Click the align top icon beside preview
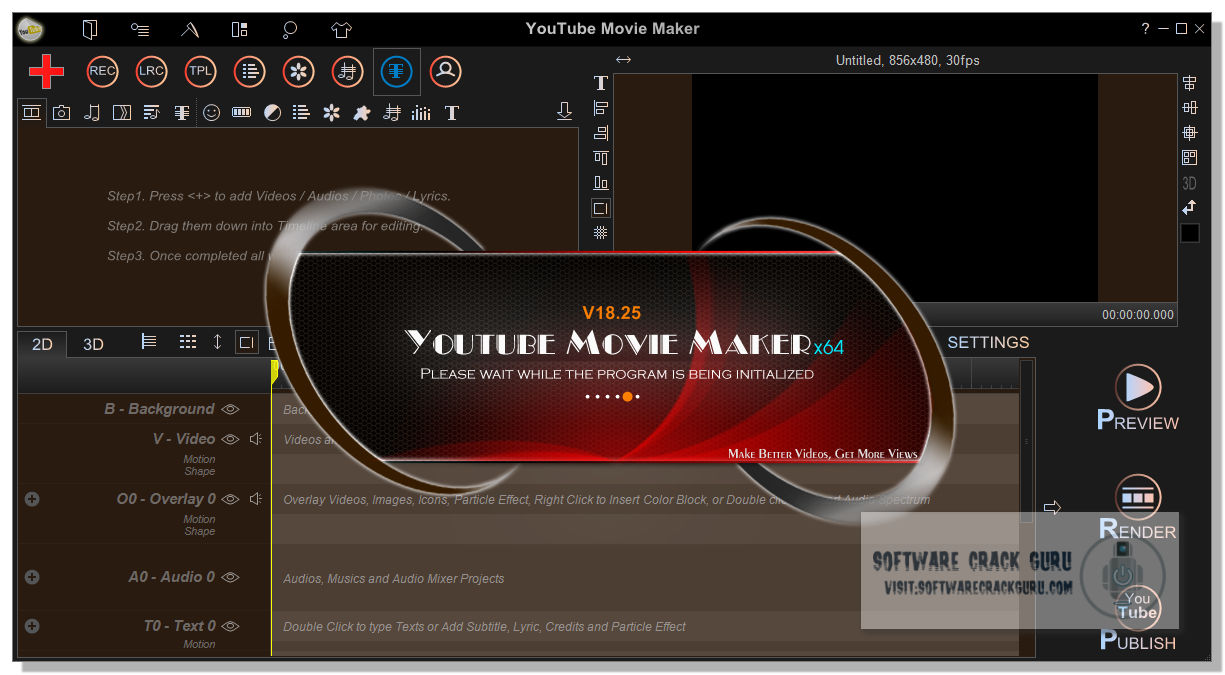Viewport: 1225px width, 675px height. [601, 158]
